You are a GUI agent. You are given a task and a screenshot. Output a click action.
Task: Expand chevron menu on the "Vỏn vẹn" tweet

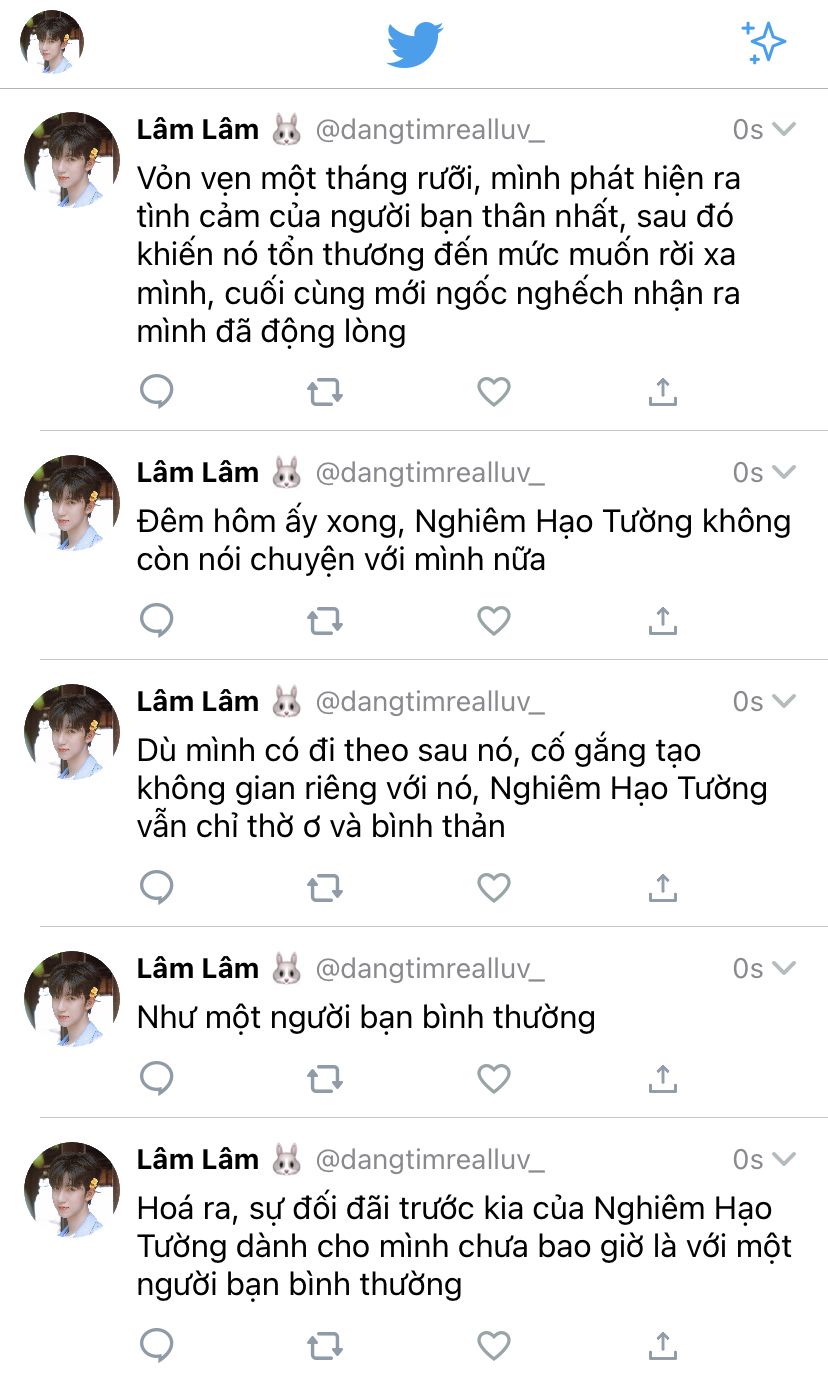[x=784, y=129]
